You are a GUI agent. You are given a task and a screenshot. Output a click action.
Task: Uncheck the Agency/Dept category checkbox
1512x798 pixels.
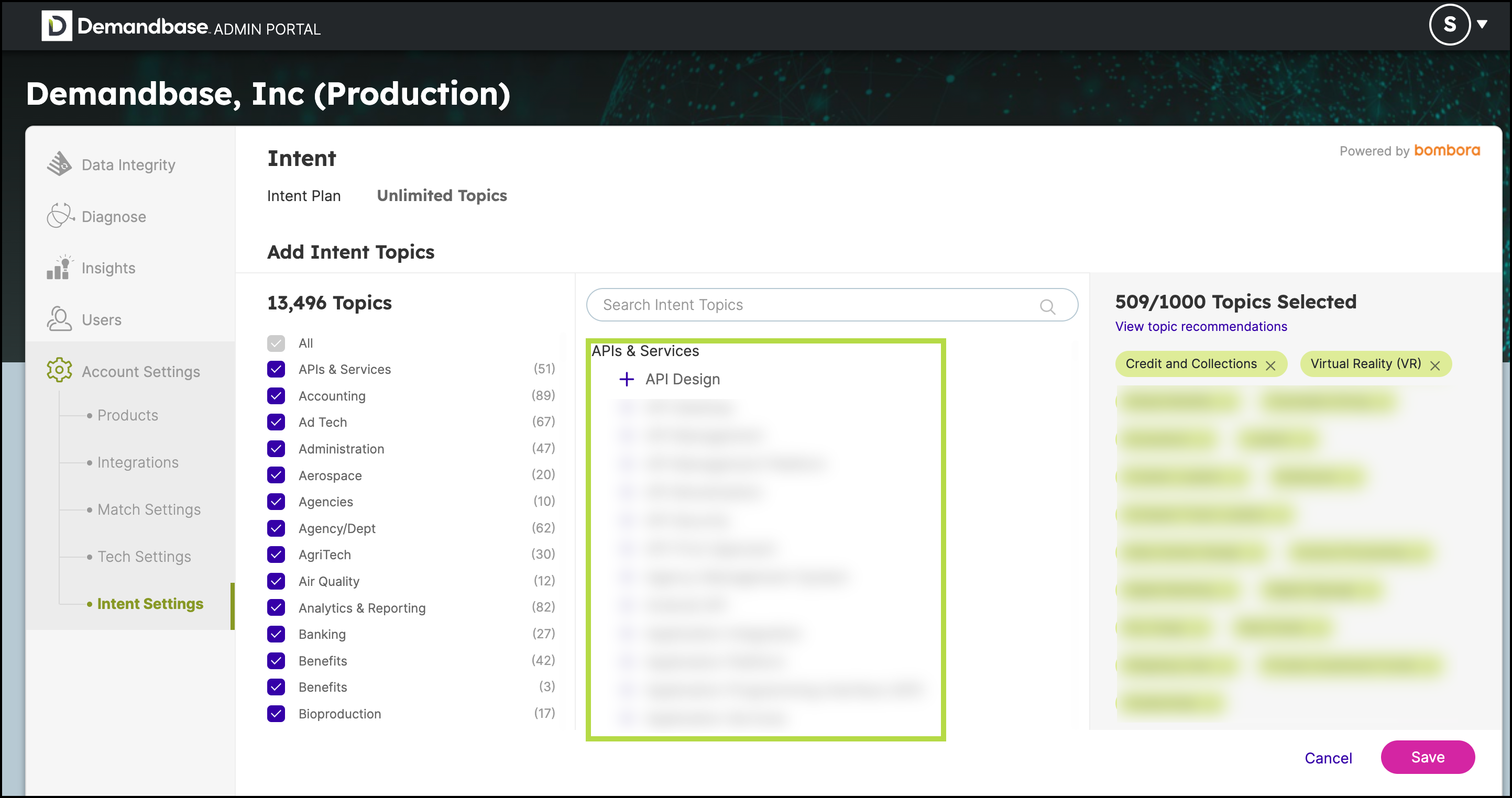point(276,528)
